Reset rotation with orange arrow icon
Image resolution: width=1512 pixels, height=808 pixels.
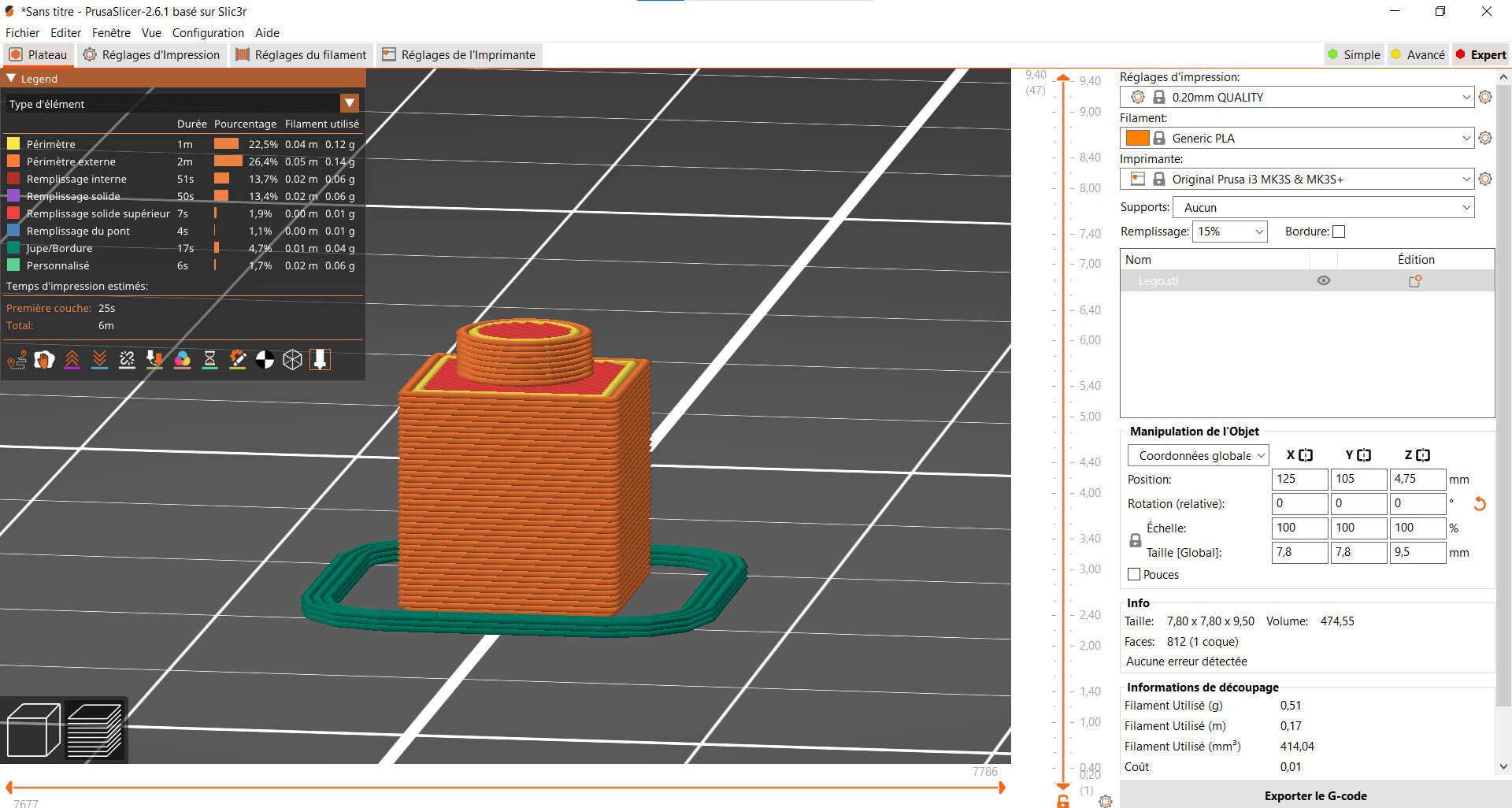tap(1480, 504)
